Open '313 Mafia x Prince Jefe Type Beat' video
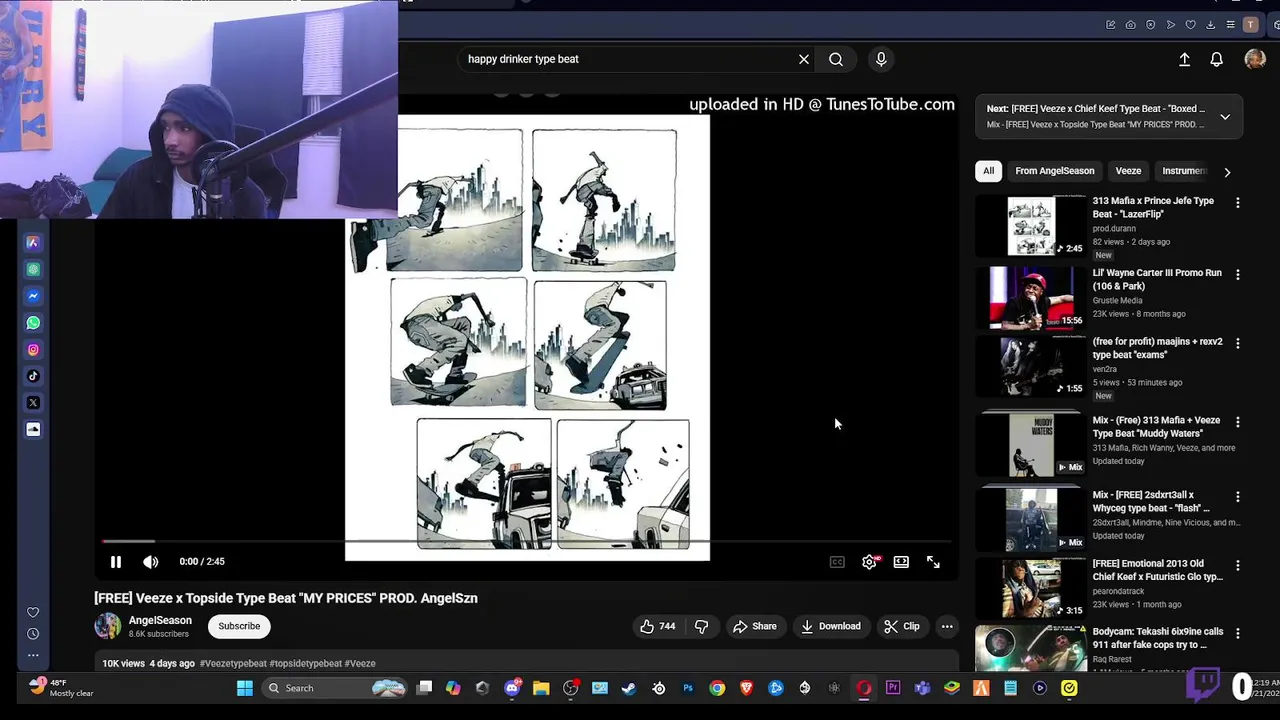 point(1153,207)
